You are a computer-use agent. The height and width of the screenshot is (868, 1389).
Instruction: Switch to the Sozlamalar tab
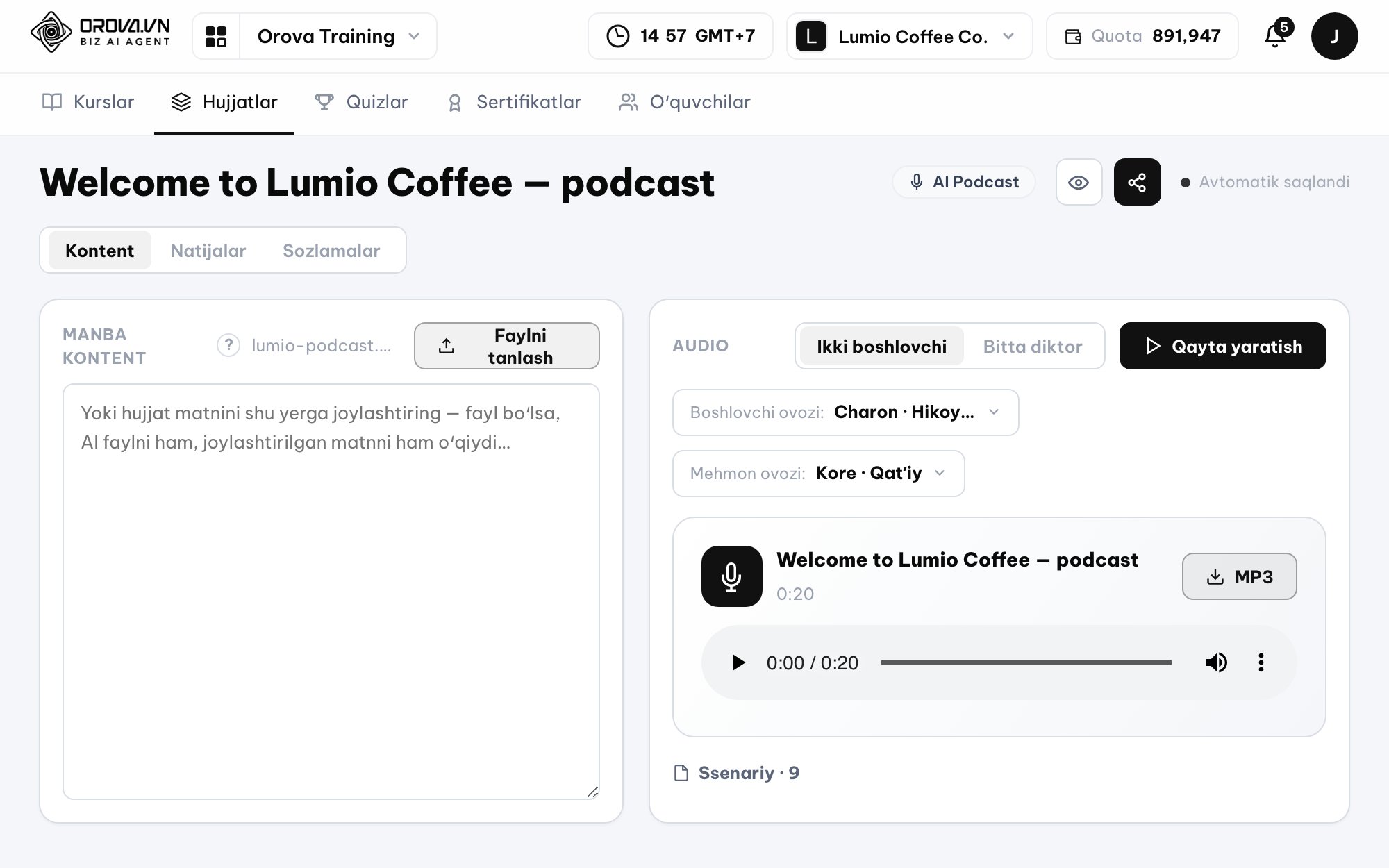(x=331, y=250)
